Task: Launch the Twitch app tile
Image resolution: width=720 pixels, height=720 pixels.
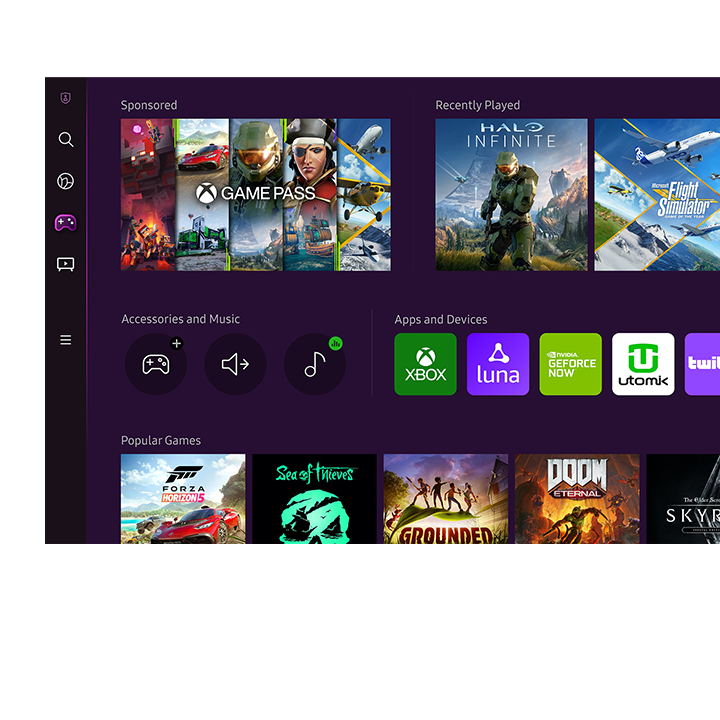Action: pyautogui.click(x=703, y=364)
